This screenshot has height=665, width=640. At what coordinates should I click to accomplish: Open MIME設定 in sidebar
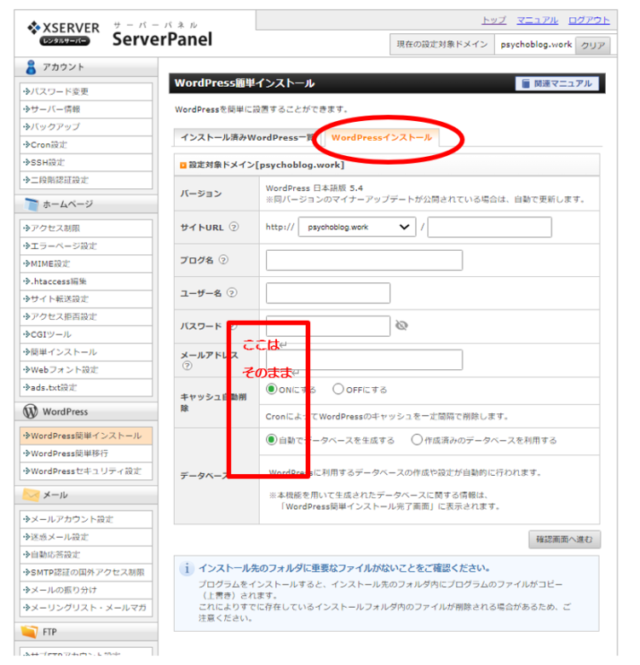86,264
